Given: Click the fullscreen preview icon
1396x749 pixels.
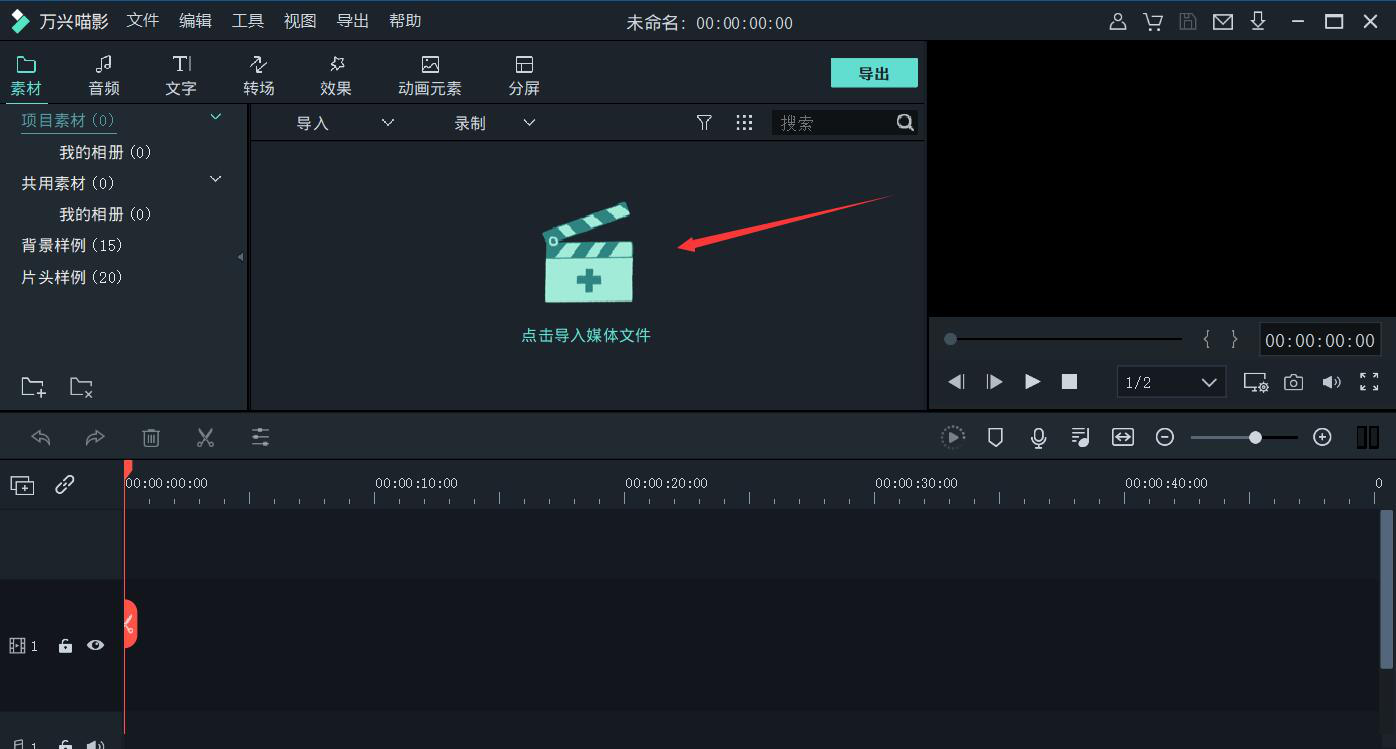Looking at the screenshot, I should (x=1369, y=381).
